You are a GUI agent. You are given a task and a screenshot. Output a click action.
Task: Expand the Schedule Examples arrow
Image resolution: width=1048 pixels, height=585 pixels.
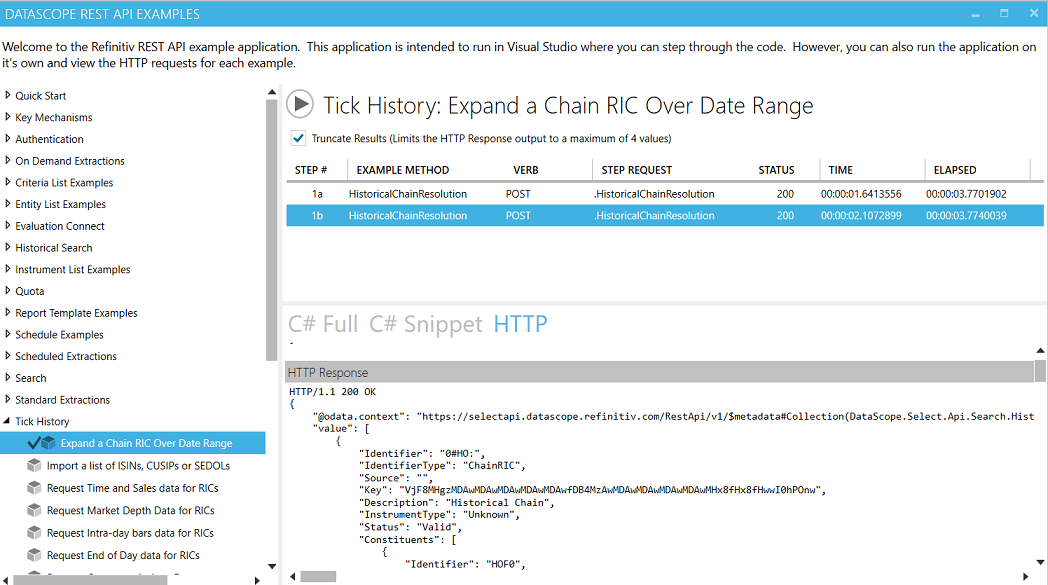(7, 334)
